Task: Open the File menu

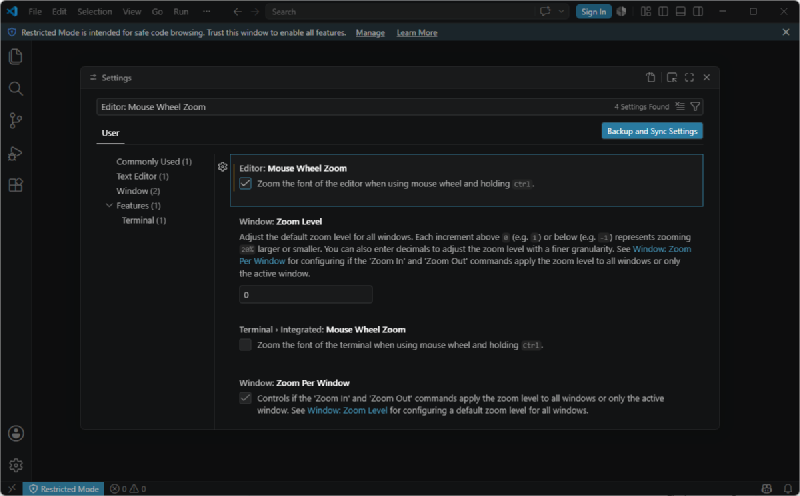Action: click(x=35, y=11)
